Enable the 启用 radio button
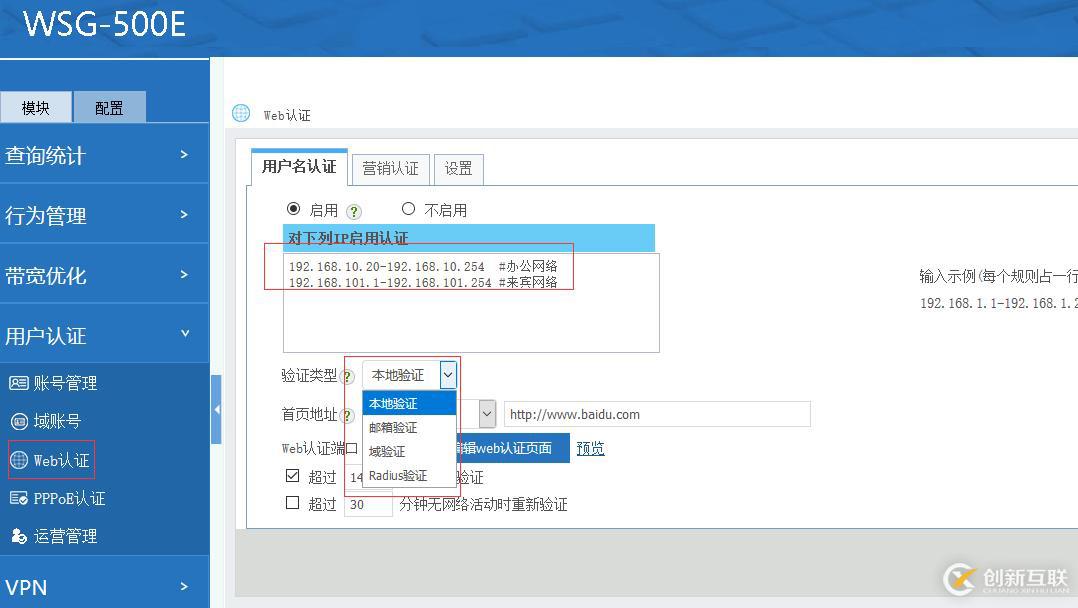 [291, 208]
